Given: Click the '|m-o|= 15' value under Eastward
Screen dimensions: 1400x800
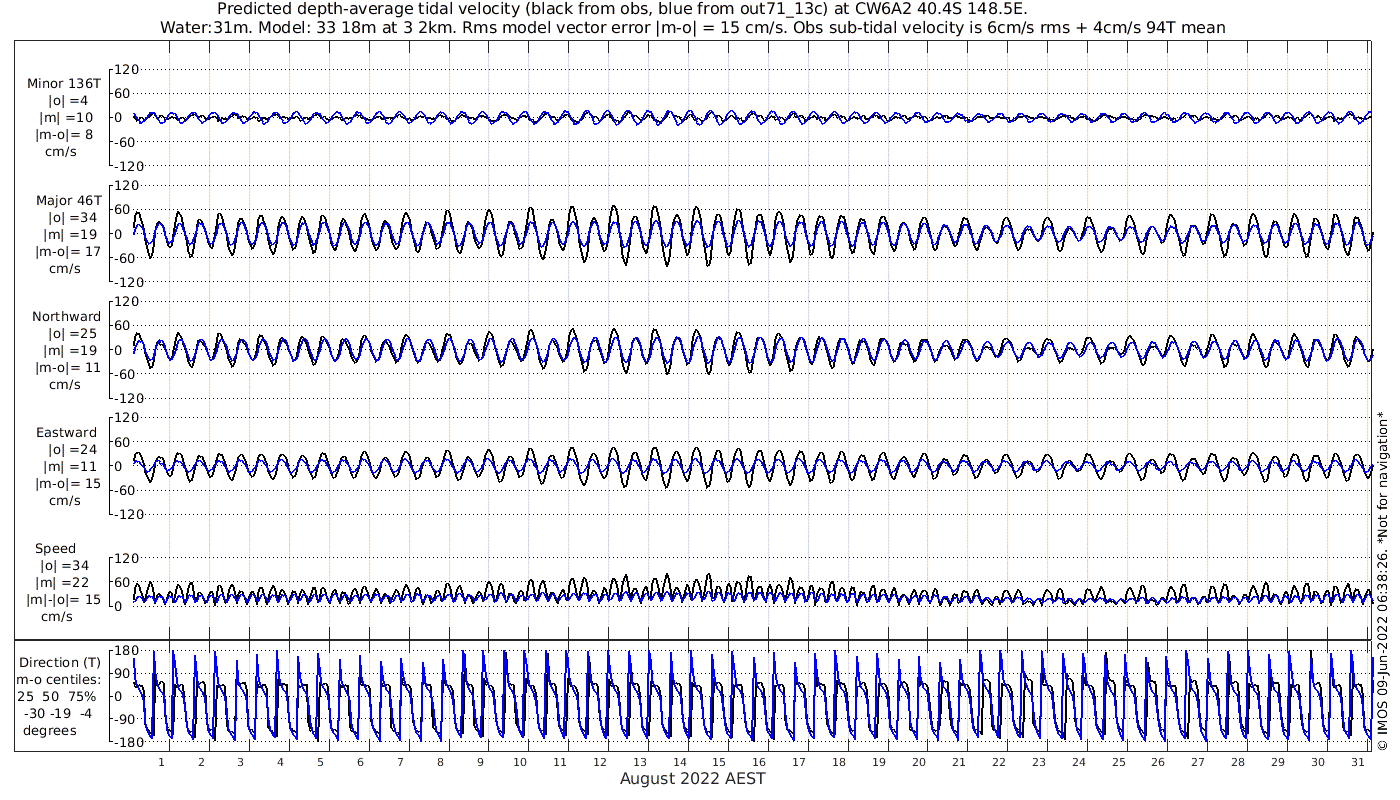Looking at the screenshot, I should 68,484.
